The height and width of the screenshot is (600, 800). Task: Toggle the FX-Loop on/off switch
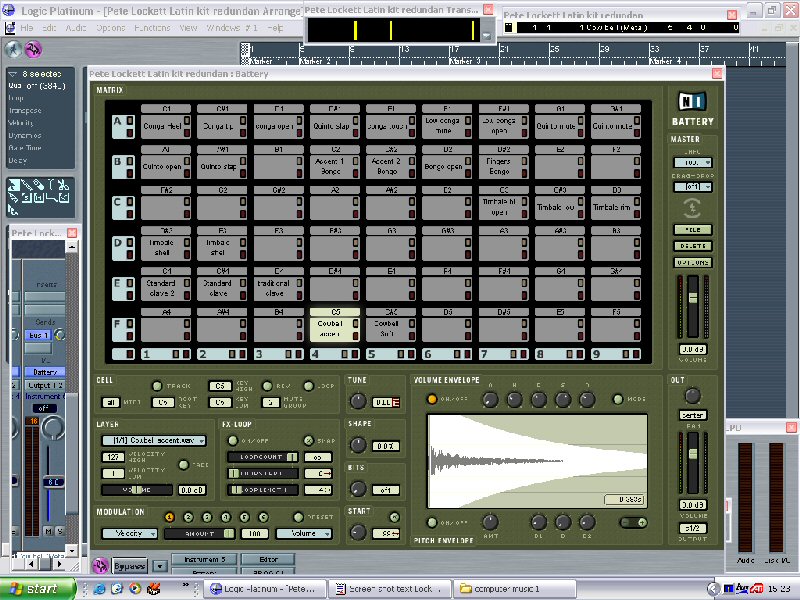tap(232, 440)
